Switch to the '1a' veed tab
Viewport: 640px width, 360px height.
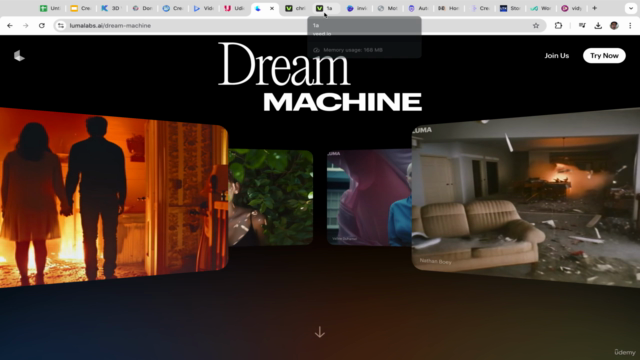coord(326,8)
